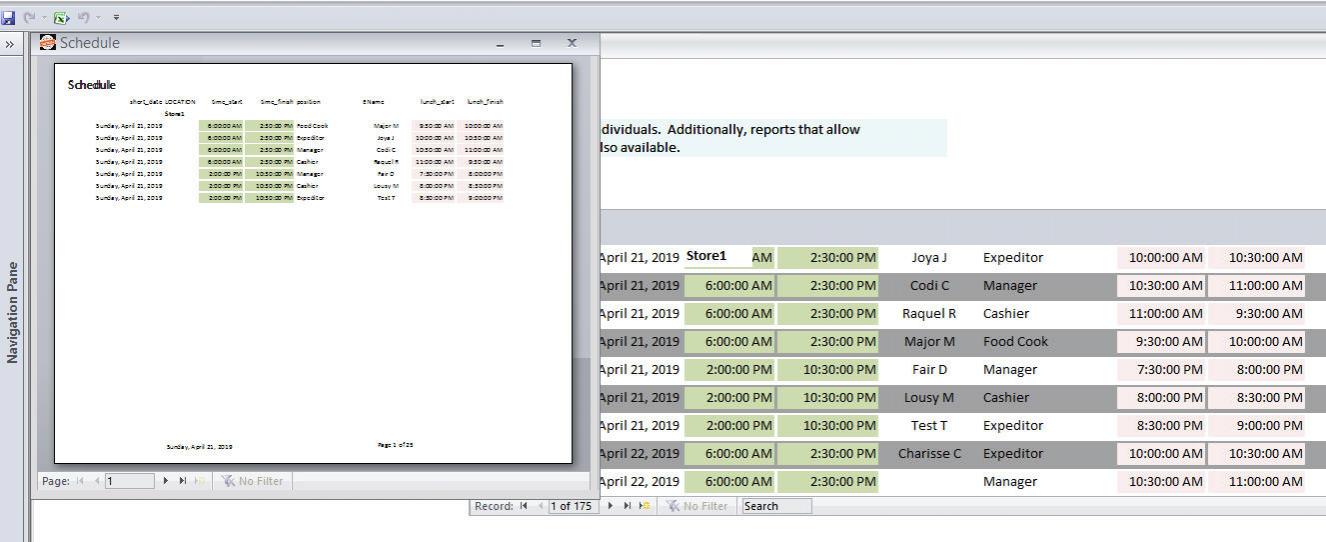The height and width of the screenshot is (542, 1326).
Task: Click the Undo icon in the quick access toolbar
Action: click(85, 17)
